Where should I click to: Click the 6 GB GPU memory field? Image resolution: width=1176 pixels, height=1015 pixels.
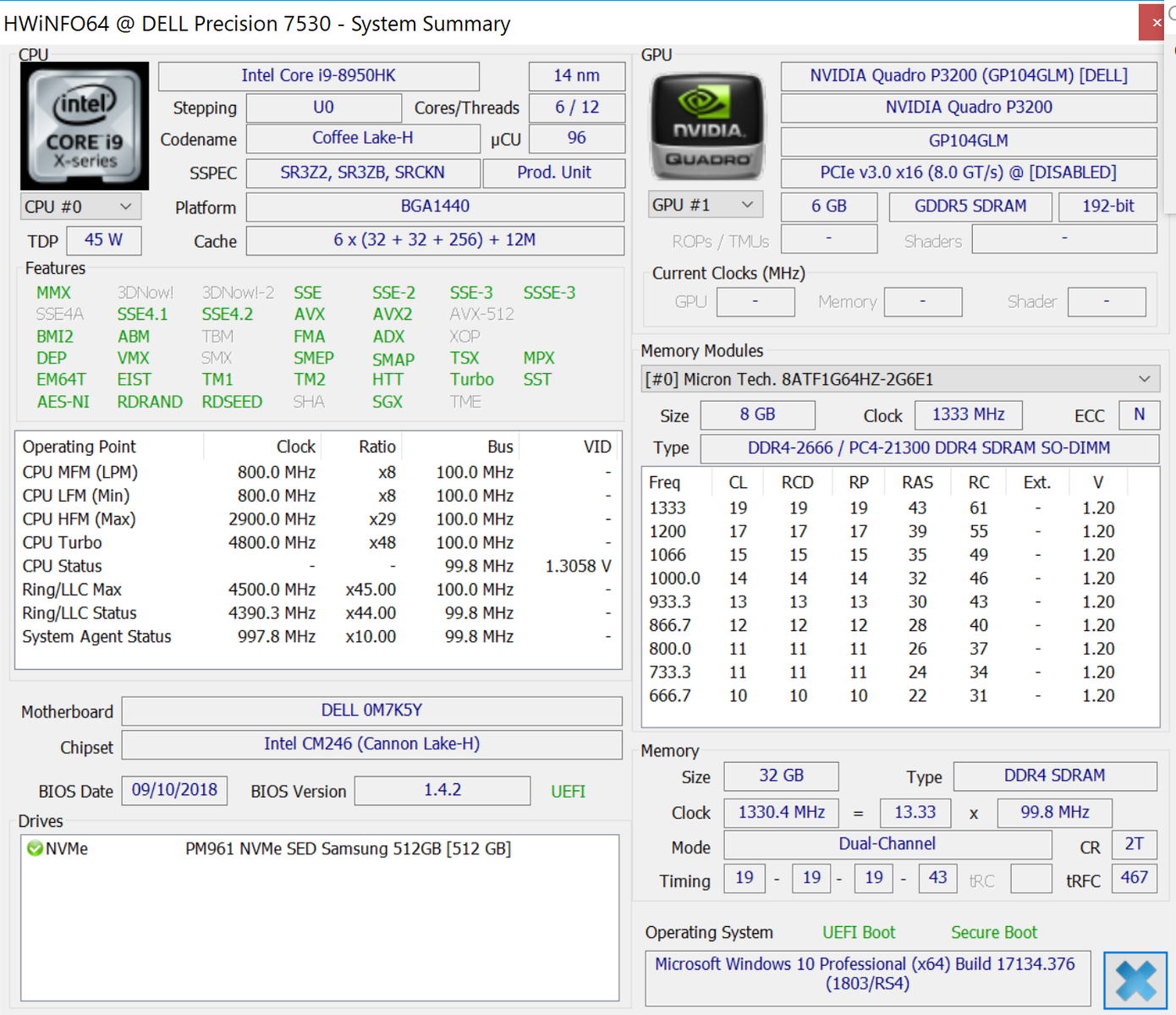tap(829, 206)
